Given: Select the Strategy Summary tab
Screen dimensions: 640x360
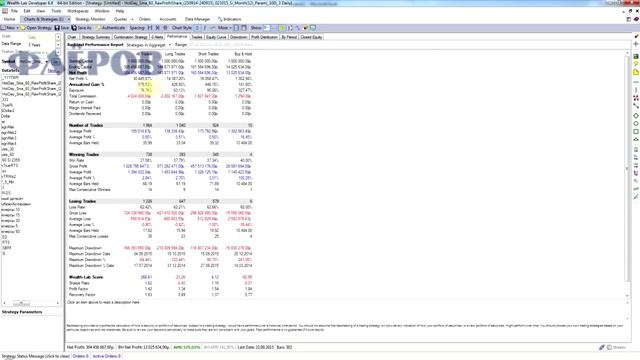Looking at the screenshot, I should (x=96, y=37).
